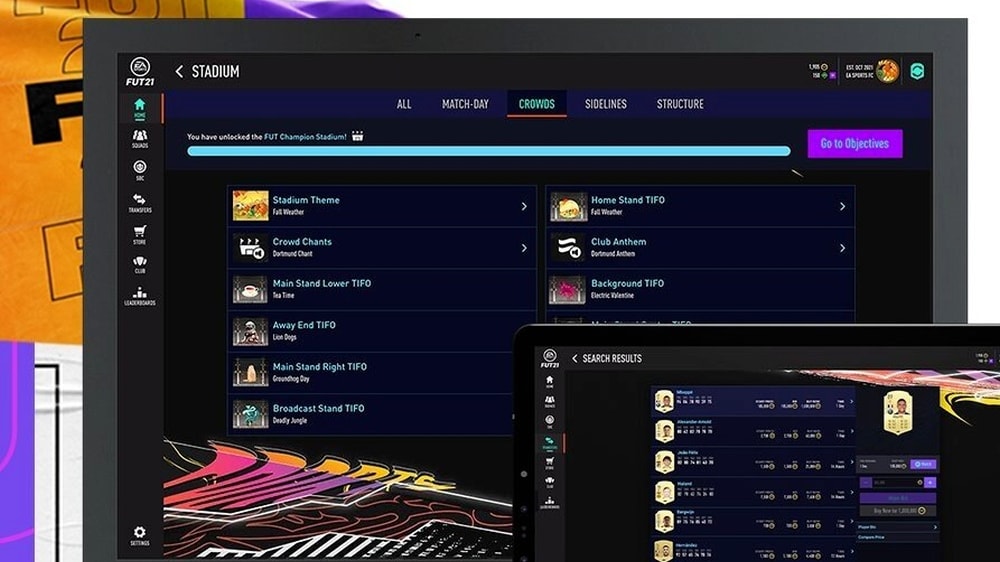Image resolution: width=1000 pixels, height=562 pixels.
Task: Open SBC in the laptop sidebar
Action: click(x=140, y=170)
